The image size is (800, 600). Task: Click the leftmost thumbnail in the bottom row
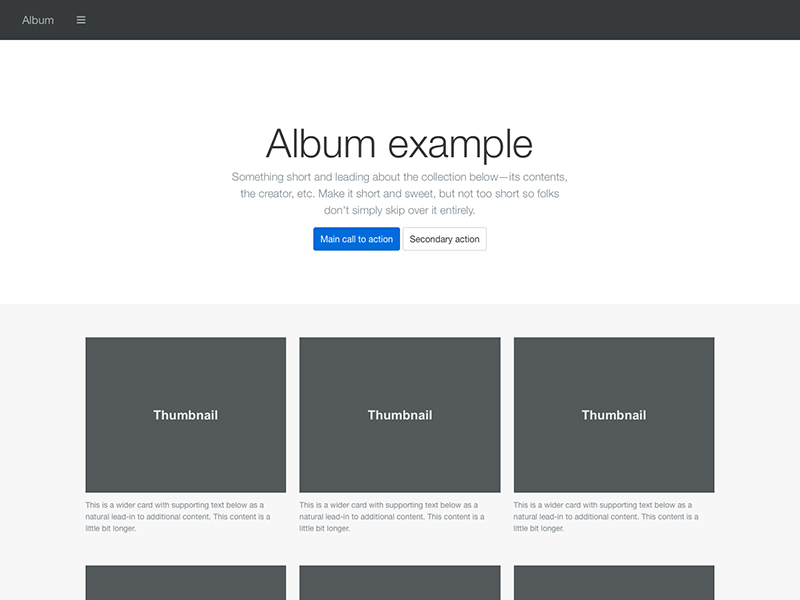coord(185,585)
